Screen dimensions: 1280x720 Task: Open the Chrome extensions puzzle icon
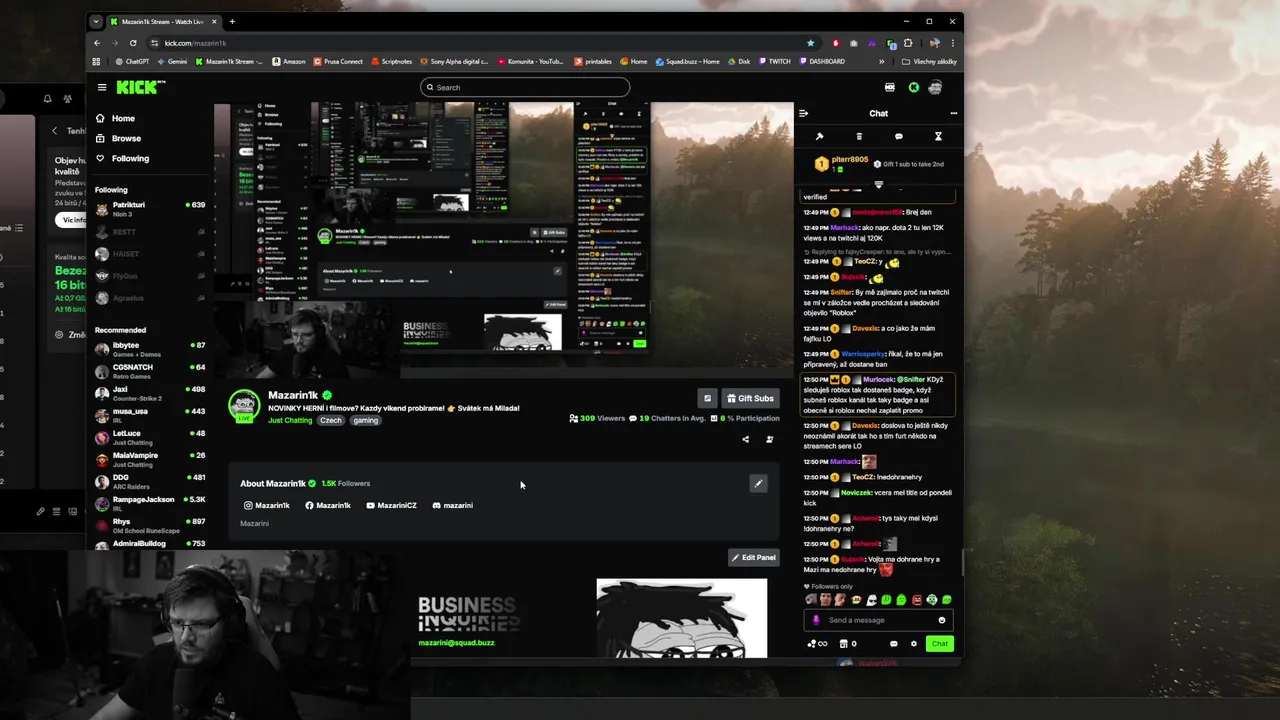(x=908, y=43)
